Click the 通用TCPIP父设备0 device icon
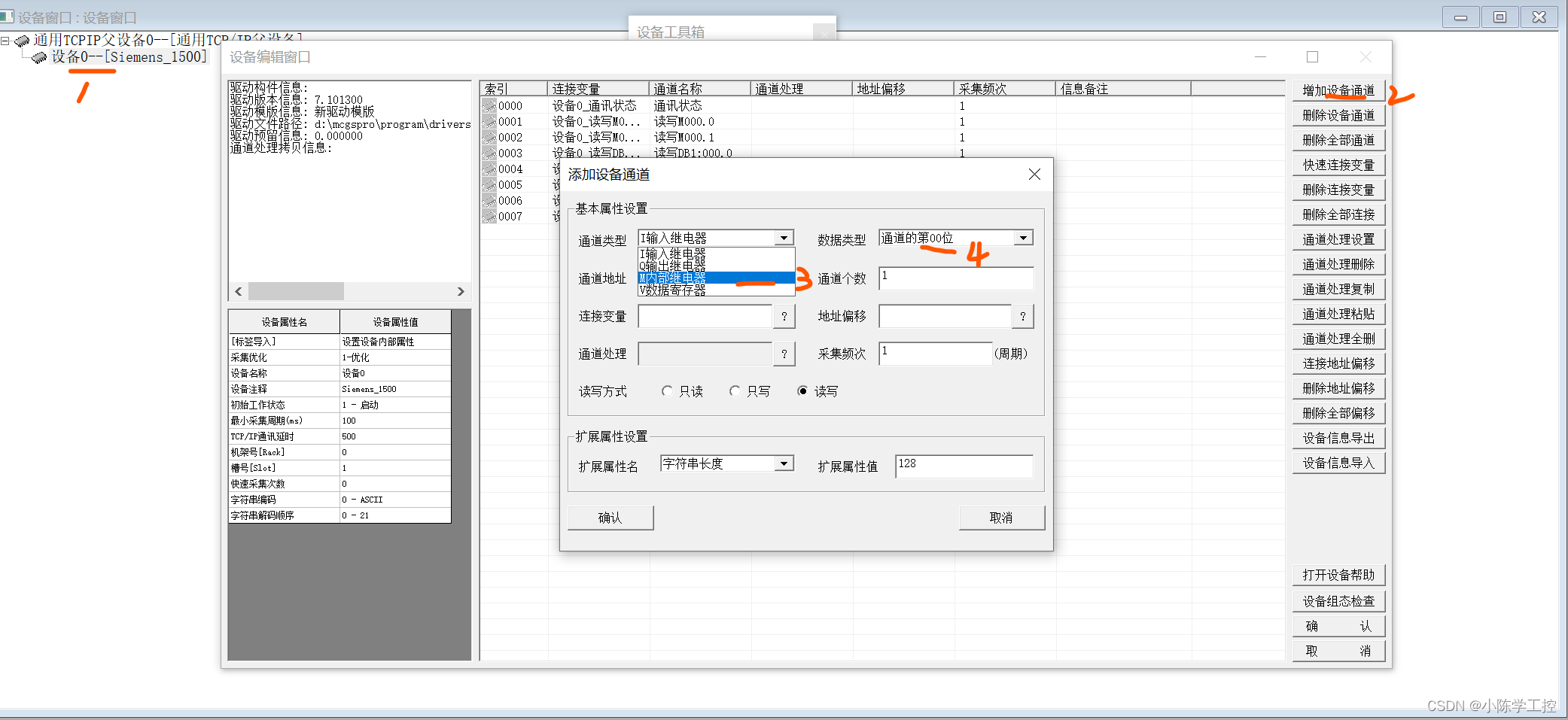1568x720 pixels. (x=21, y=39)
